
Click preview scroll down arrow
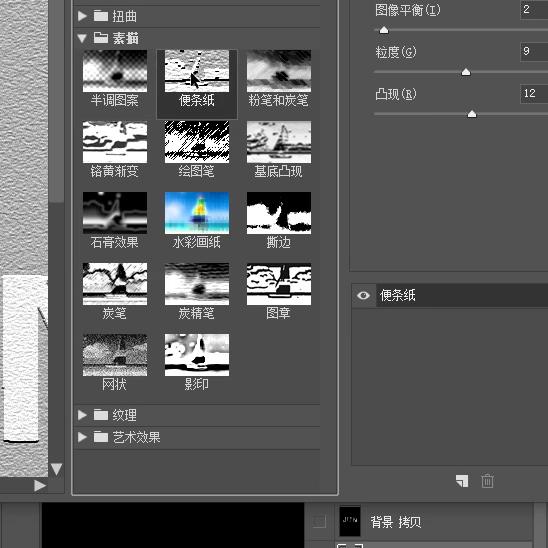56,469
